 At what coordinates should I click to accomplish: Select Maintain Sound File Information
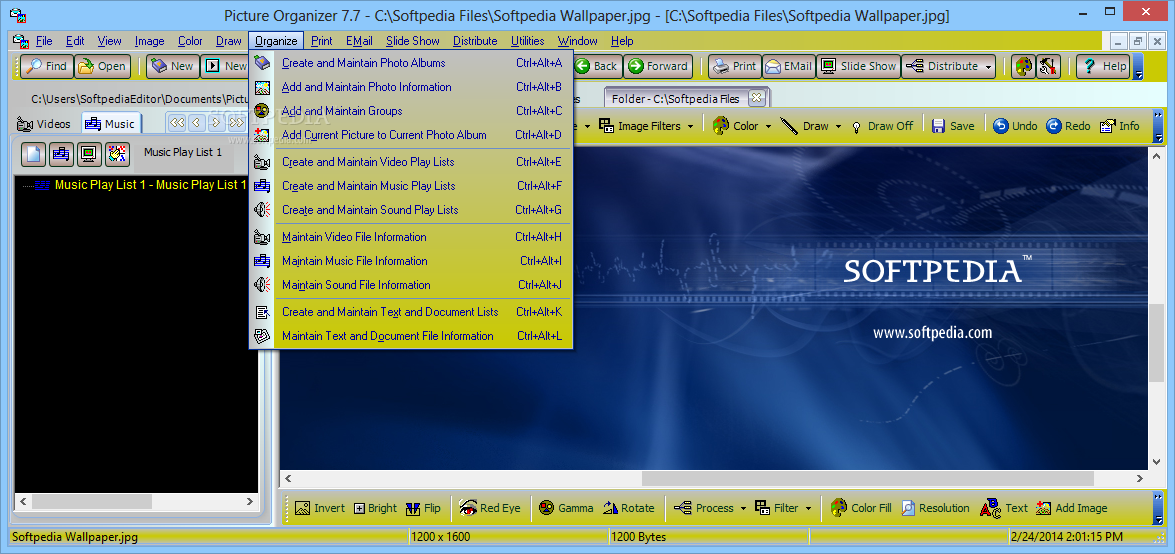coord(411,285)
